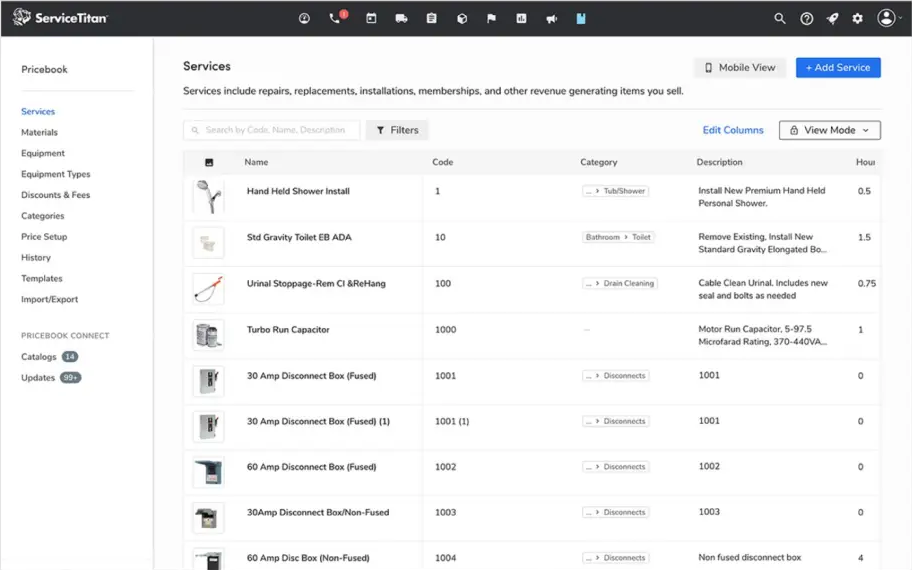Click the Turbo Run Capacitor thumbnail
The height and width of the screenshot is (570, 912).
(208, 335)
